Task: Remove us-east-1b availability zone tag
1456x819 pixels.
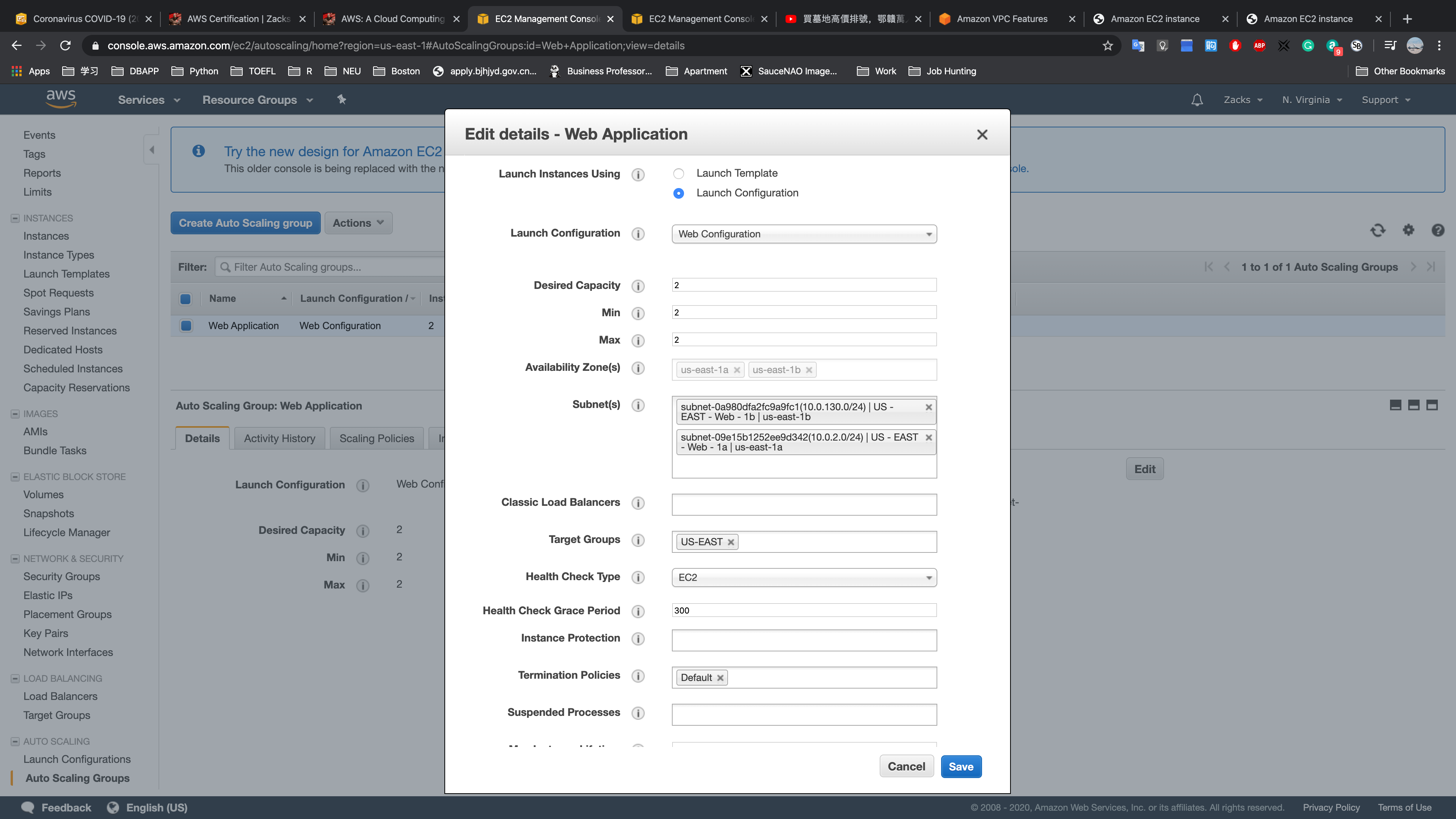Action: (x=809, y=370)
